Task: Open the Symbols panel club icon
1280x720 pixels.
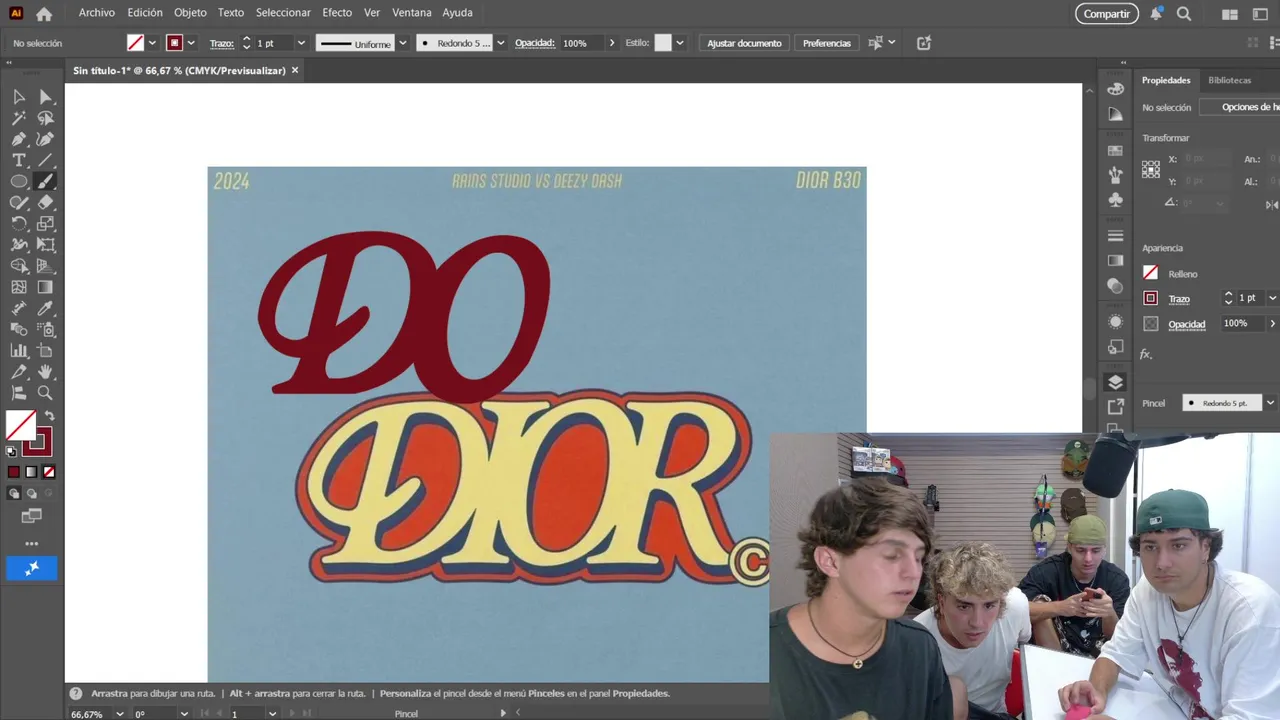Action: pos(1116,200)
